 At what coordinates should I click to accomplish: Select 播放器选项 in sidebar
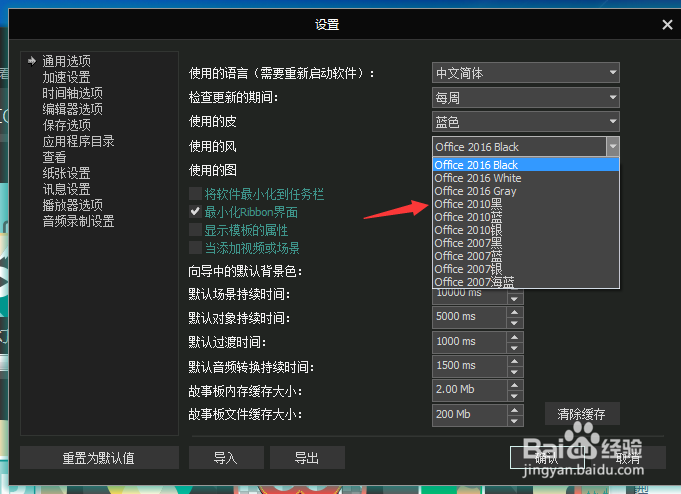73,205
